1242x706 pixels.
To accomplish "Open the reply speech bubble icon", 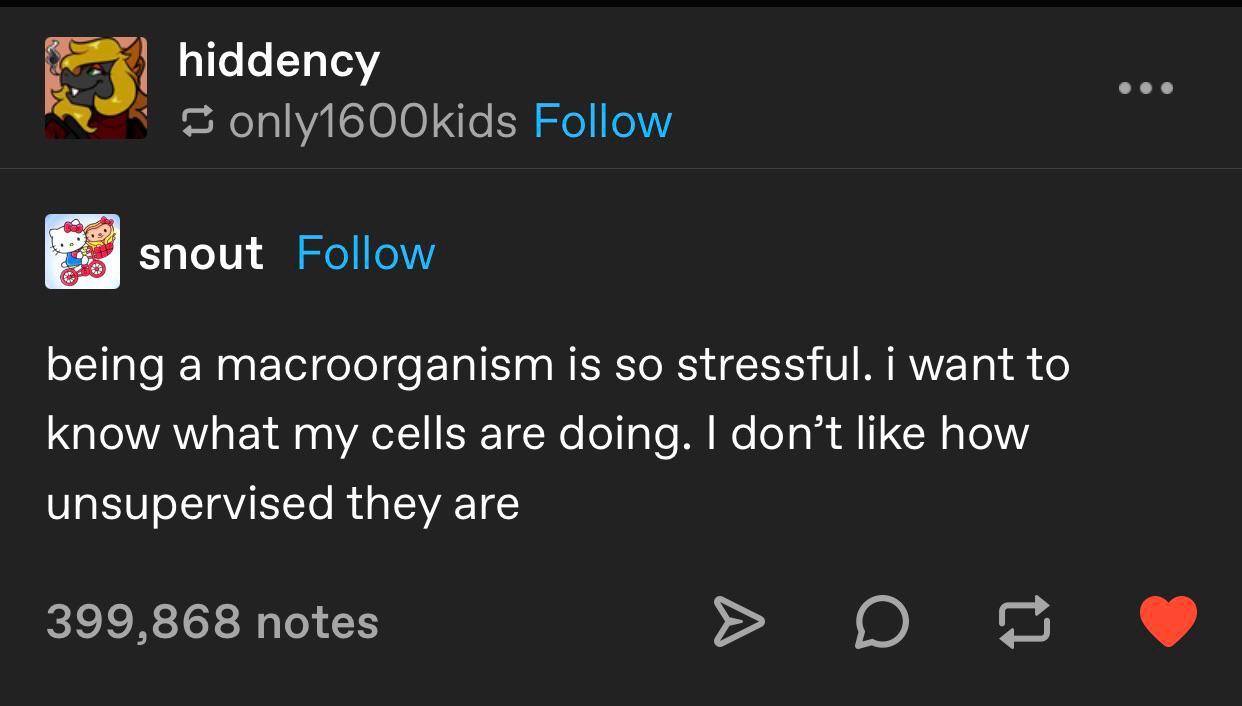I will (882, 622).
